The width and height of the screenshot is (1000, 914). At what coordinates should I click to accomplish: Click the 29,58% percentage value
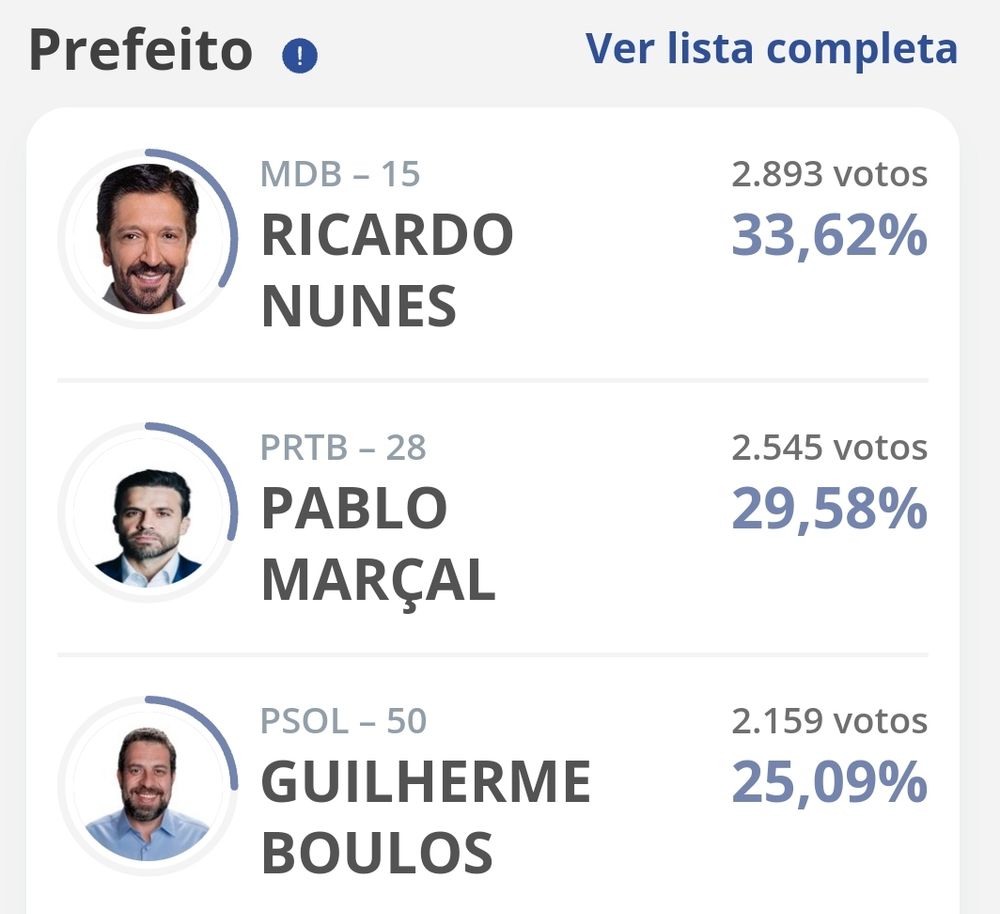point(829,510)
